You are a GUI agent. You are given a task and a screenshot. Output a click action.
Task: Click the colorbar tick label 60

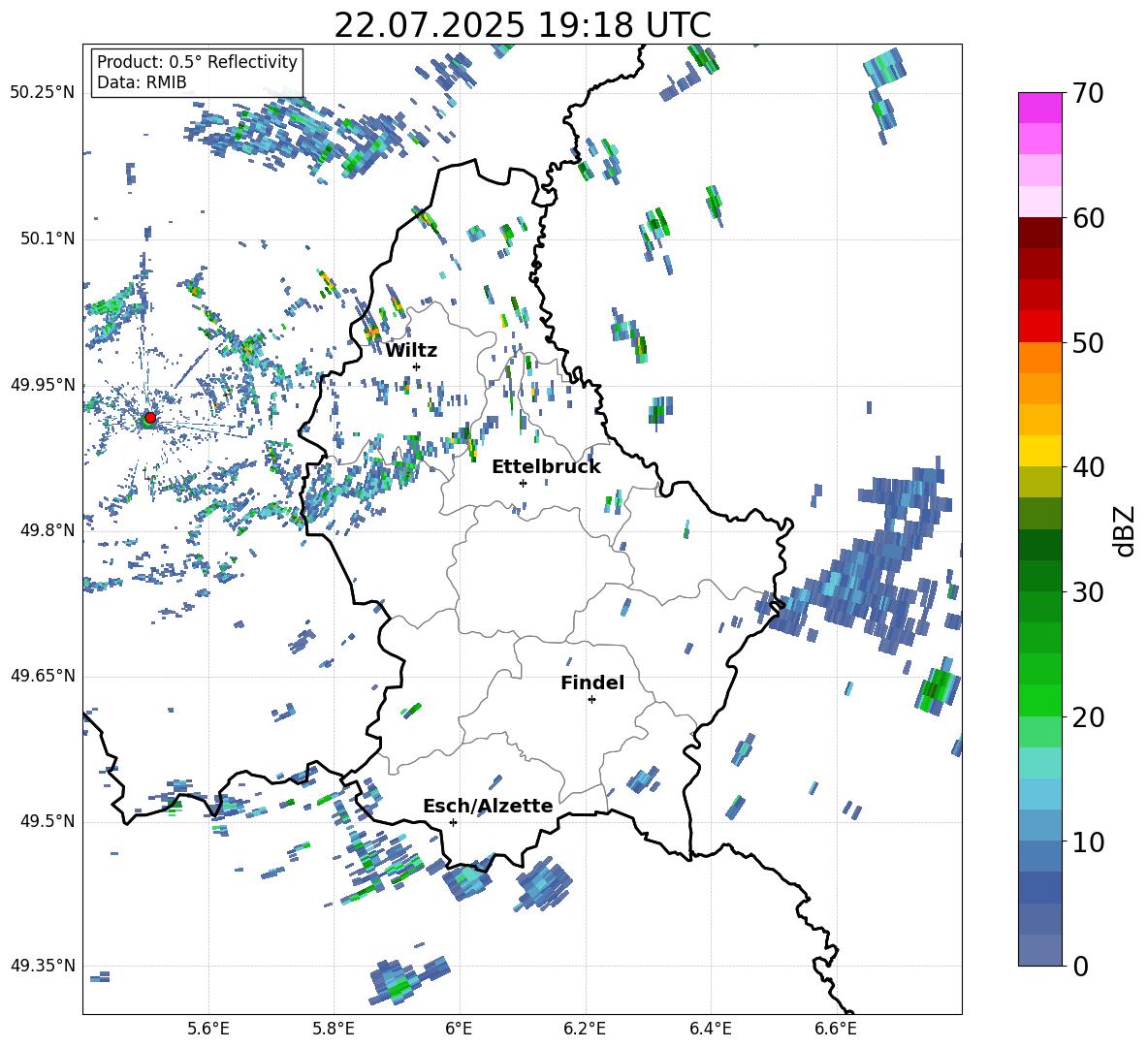coord(1088,218)
